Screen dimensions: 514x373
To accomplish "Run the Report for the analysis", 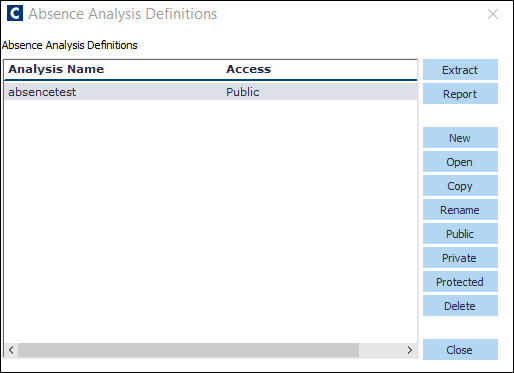I will click(460, 94).
